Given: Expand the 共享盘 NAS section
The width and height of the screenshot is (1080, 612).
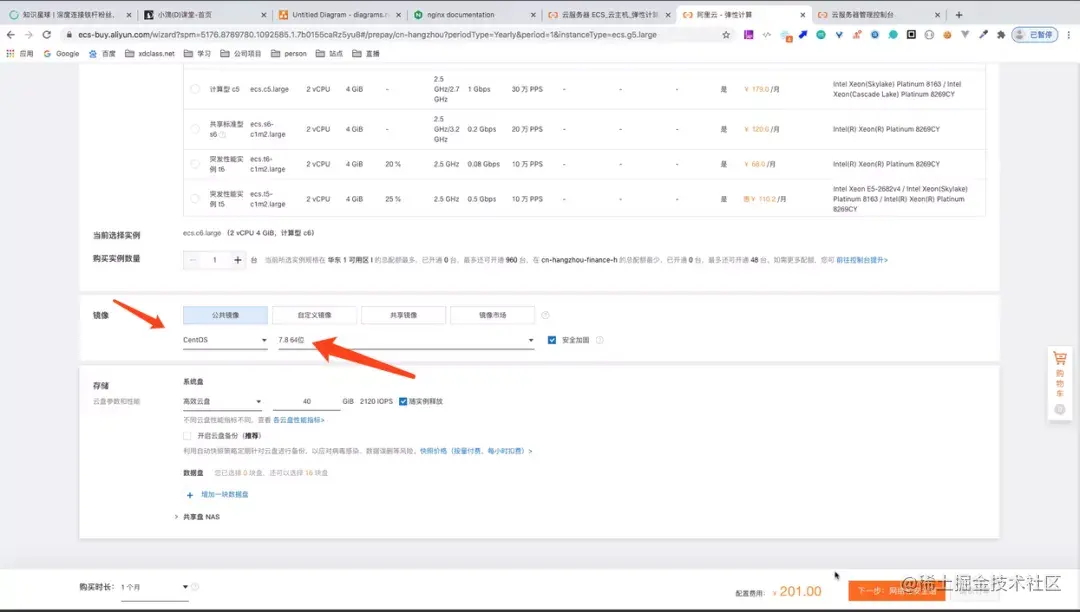Looking at the screenshot, I should 198,517.
